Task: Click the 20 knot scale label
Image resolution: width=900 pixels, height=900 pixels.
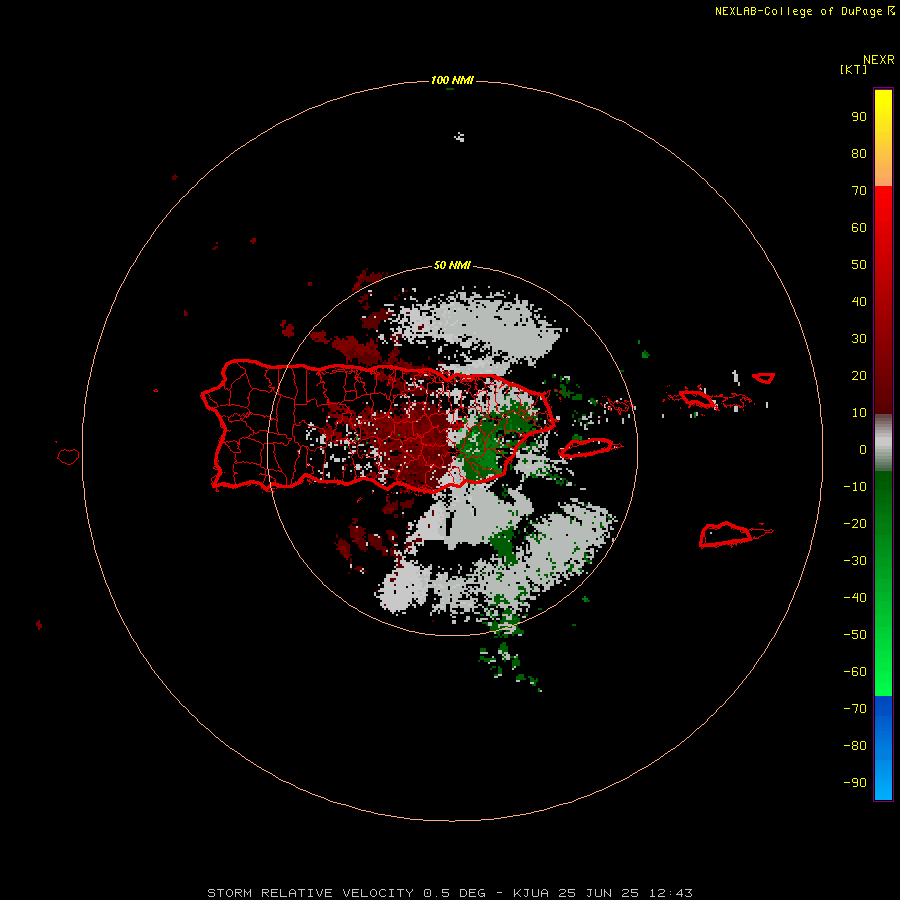Action: pyautogui.click(x=859, y=375)
